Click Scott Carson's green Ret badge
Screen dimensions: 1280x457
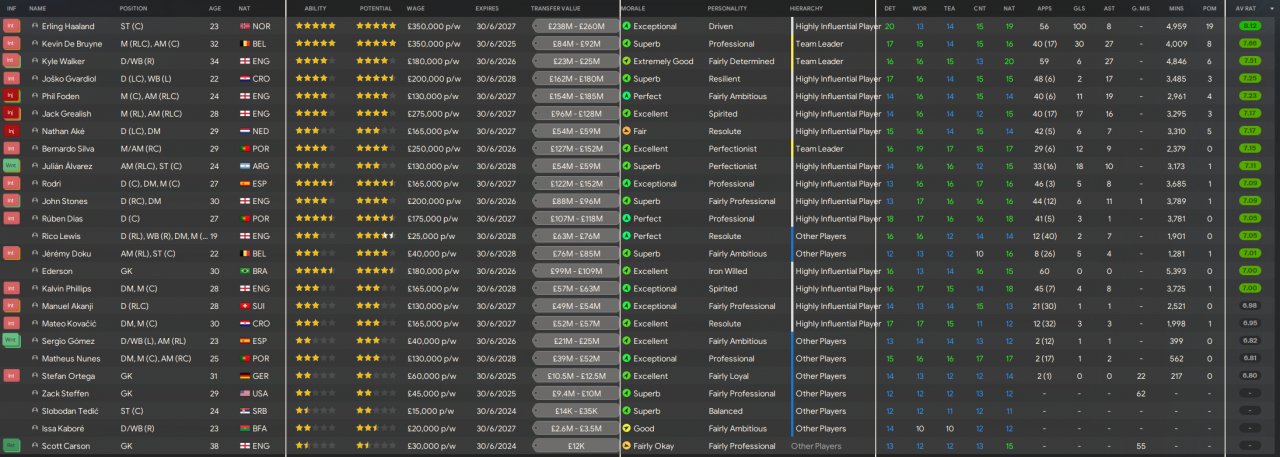point(12,446)
